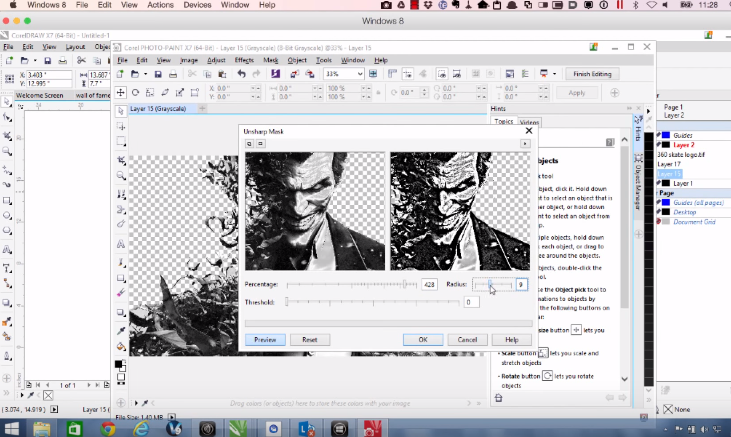Click the Percentage slider handle
Screen dimensions: 731x437
[x=405, y=284]
